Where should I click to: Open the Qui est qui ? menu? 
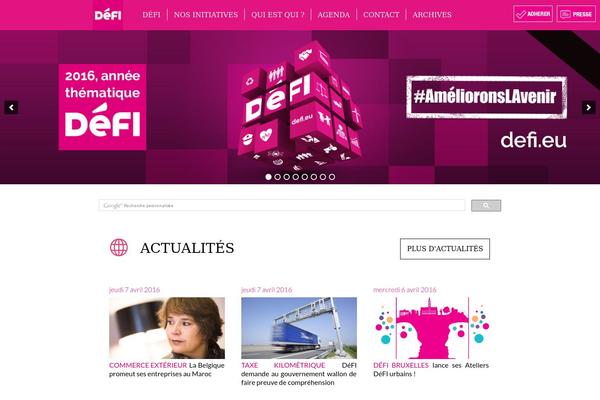pyautogui.click(x=278, y=15)
